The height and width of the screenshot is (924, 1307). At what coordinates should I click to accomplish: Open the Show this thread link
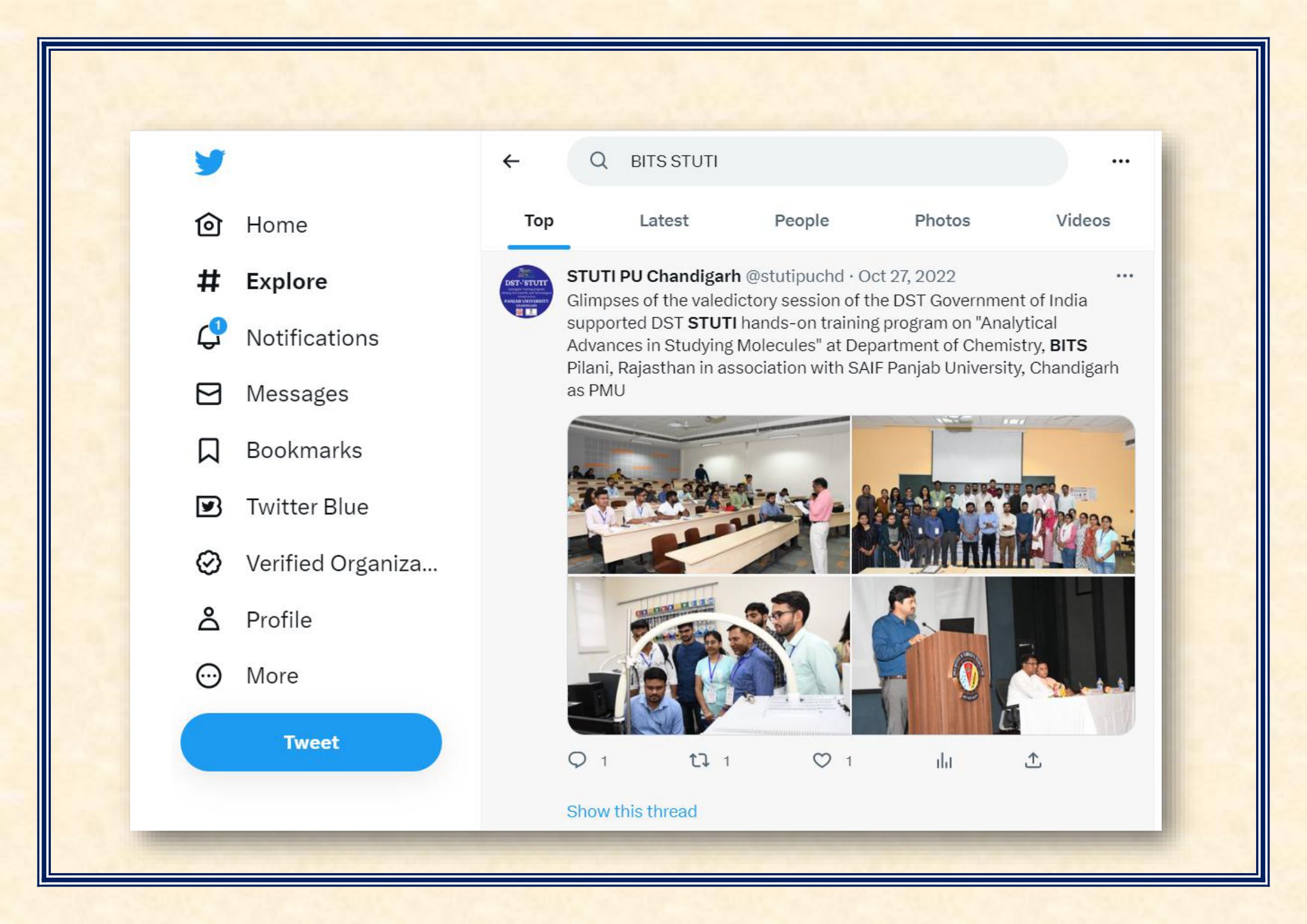point(631,811)
